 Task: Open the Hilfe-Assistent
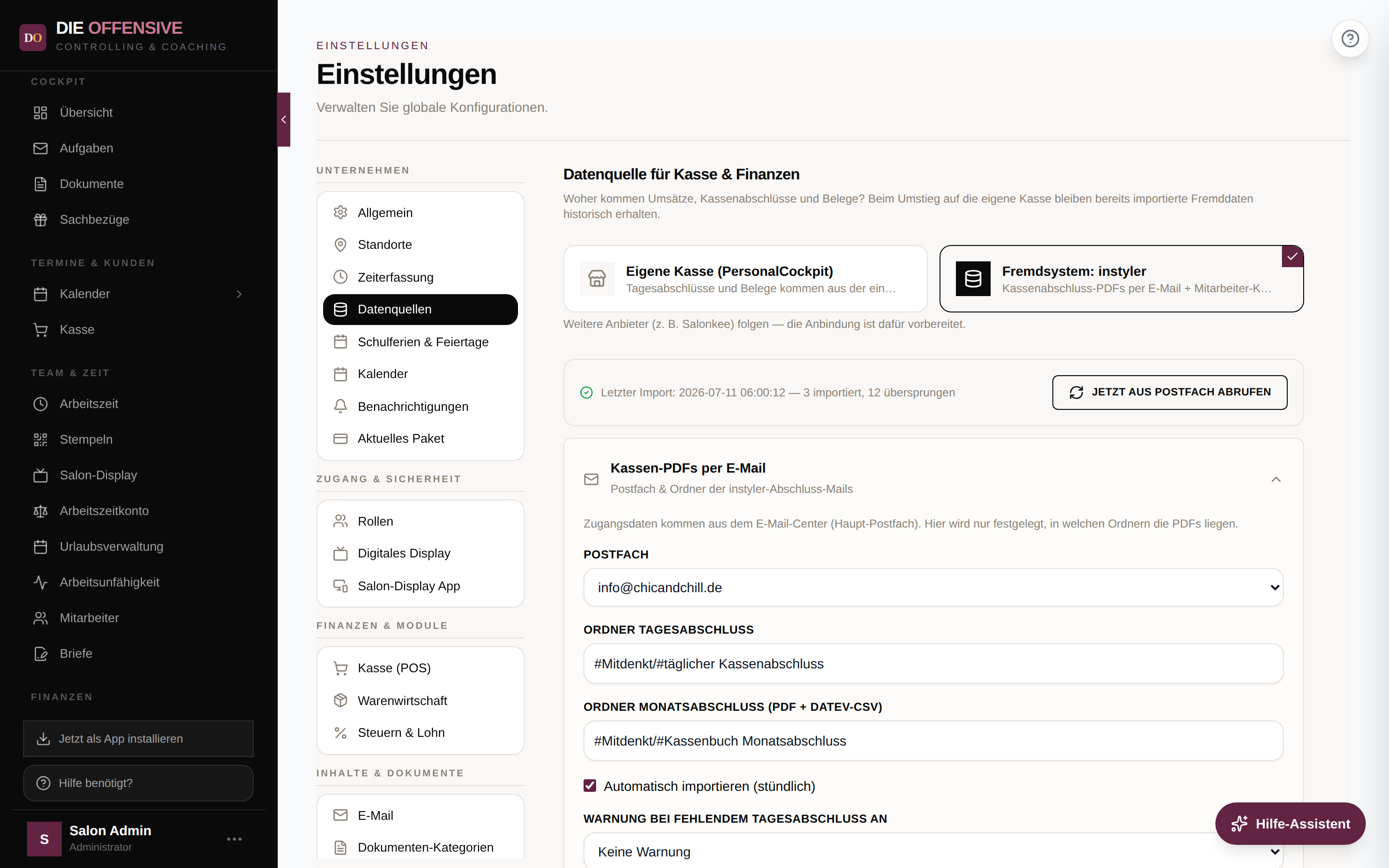(1290, 823)
